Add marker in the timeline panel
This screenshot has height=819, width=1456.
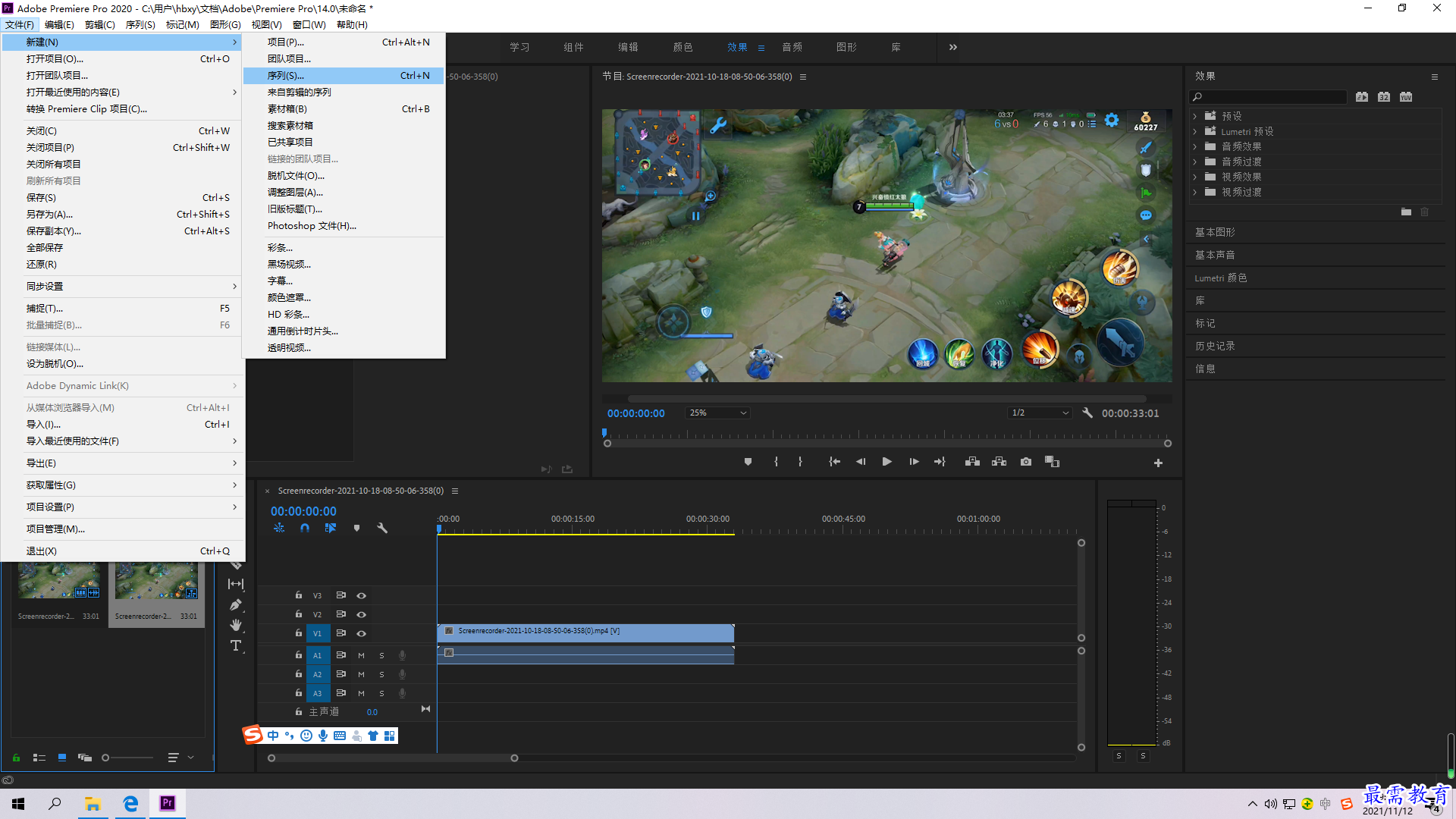pyautogui.click(x=356, y=528)
